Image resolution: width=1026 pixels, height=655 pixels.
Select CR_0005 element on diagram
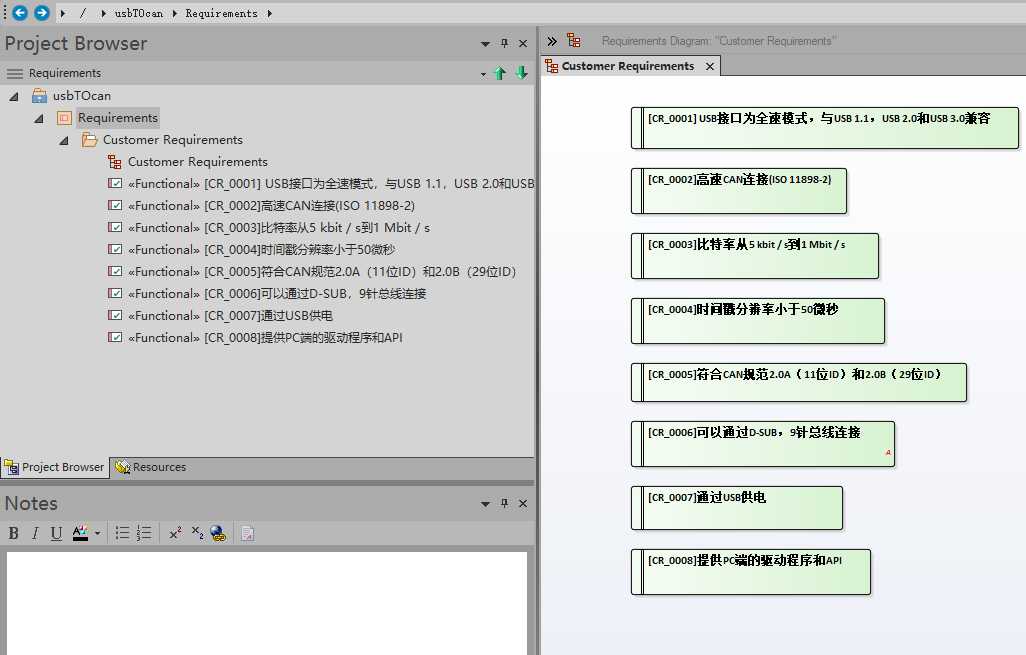(798, 382)
